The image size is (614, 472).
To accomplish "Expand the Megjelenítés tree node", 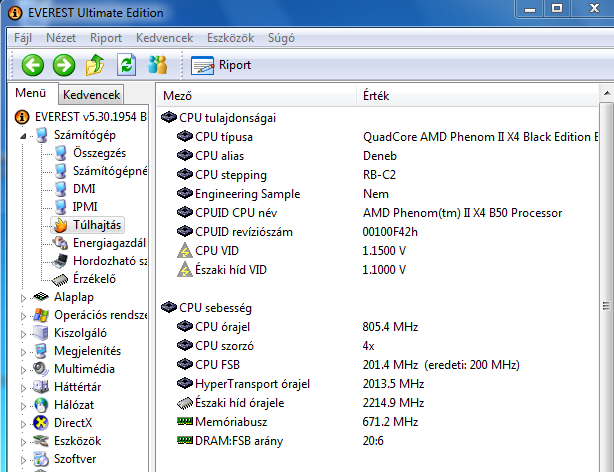I will pyautogui.click(x=23, y=352).
